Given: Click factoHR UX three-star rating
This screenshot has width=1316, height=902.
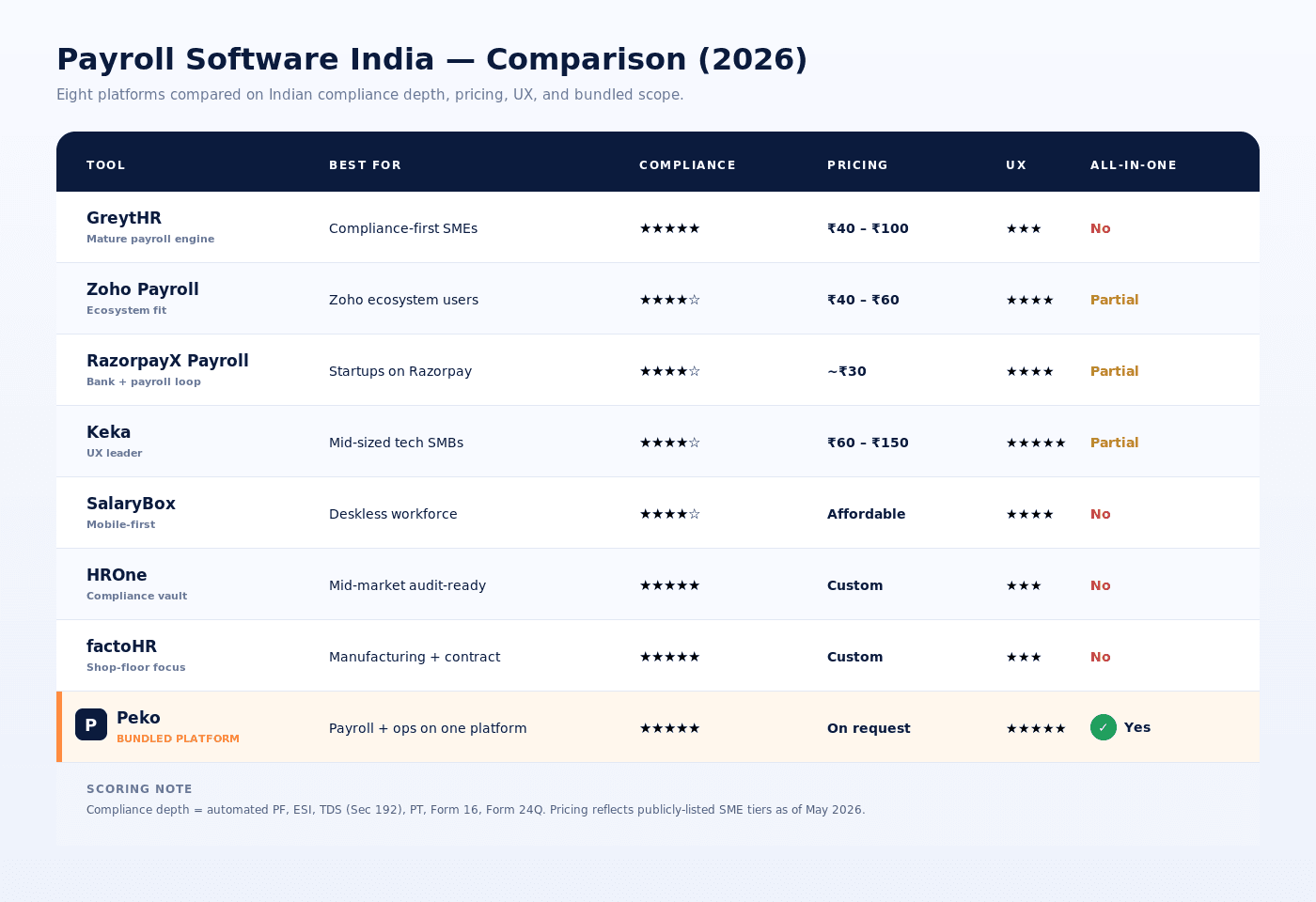Looking at the screenshot, I should [1024, 657].
